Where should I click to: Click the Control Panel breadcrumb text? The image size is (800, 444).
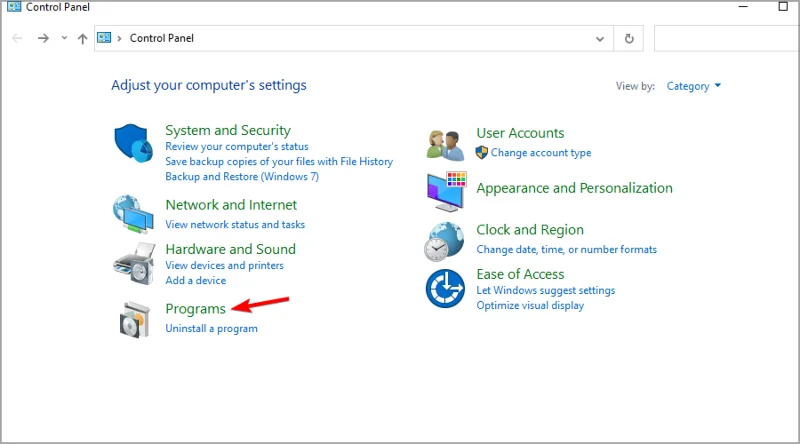pos(162,38)
